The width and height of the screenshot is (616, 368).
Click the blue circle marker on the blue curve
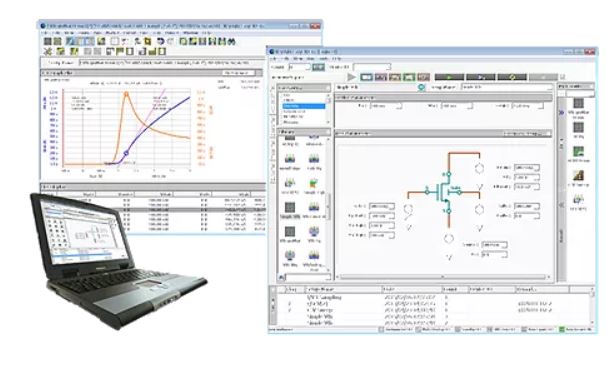click(x=126, y=153)
